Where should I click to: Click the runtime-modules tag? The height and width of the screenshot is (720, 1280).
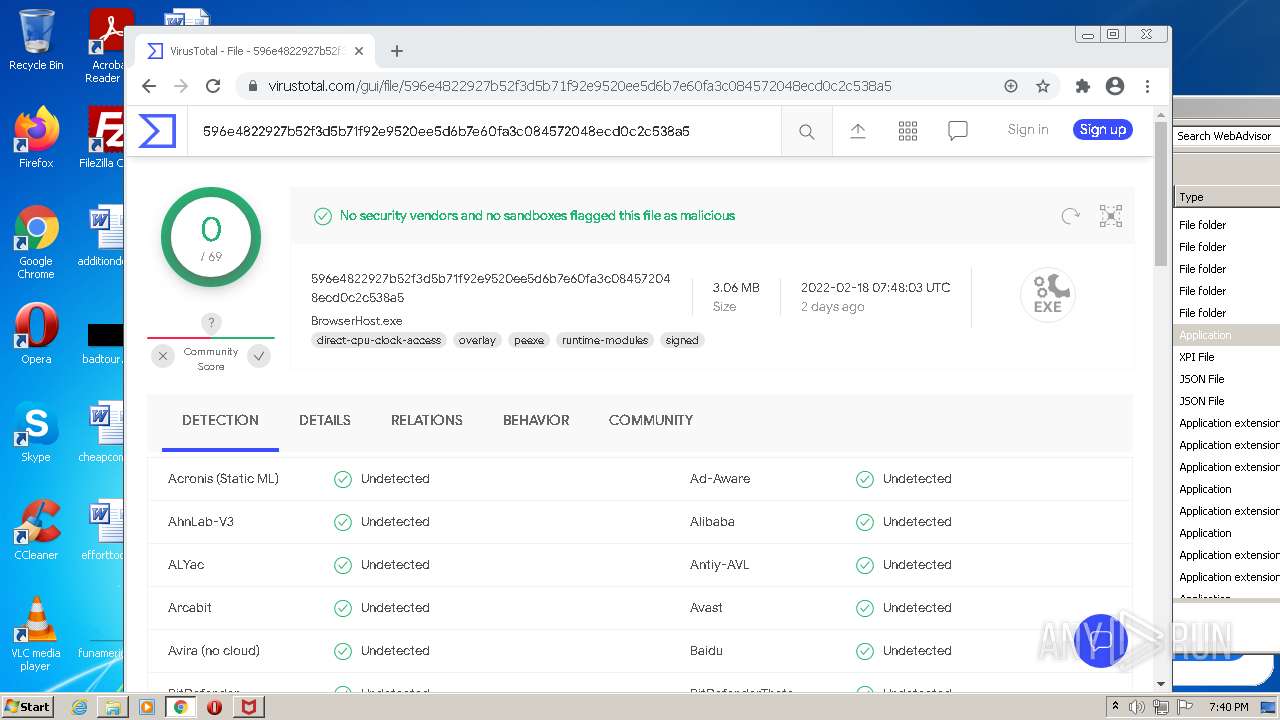tap(605, 340)
